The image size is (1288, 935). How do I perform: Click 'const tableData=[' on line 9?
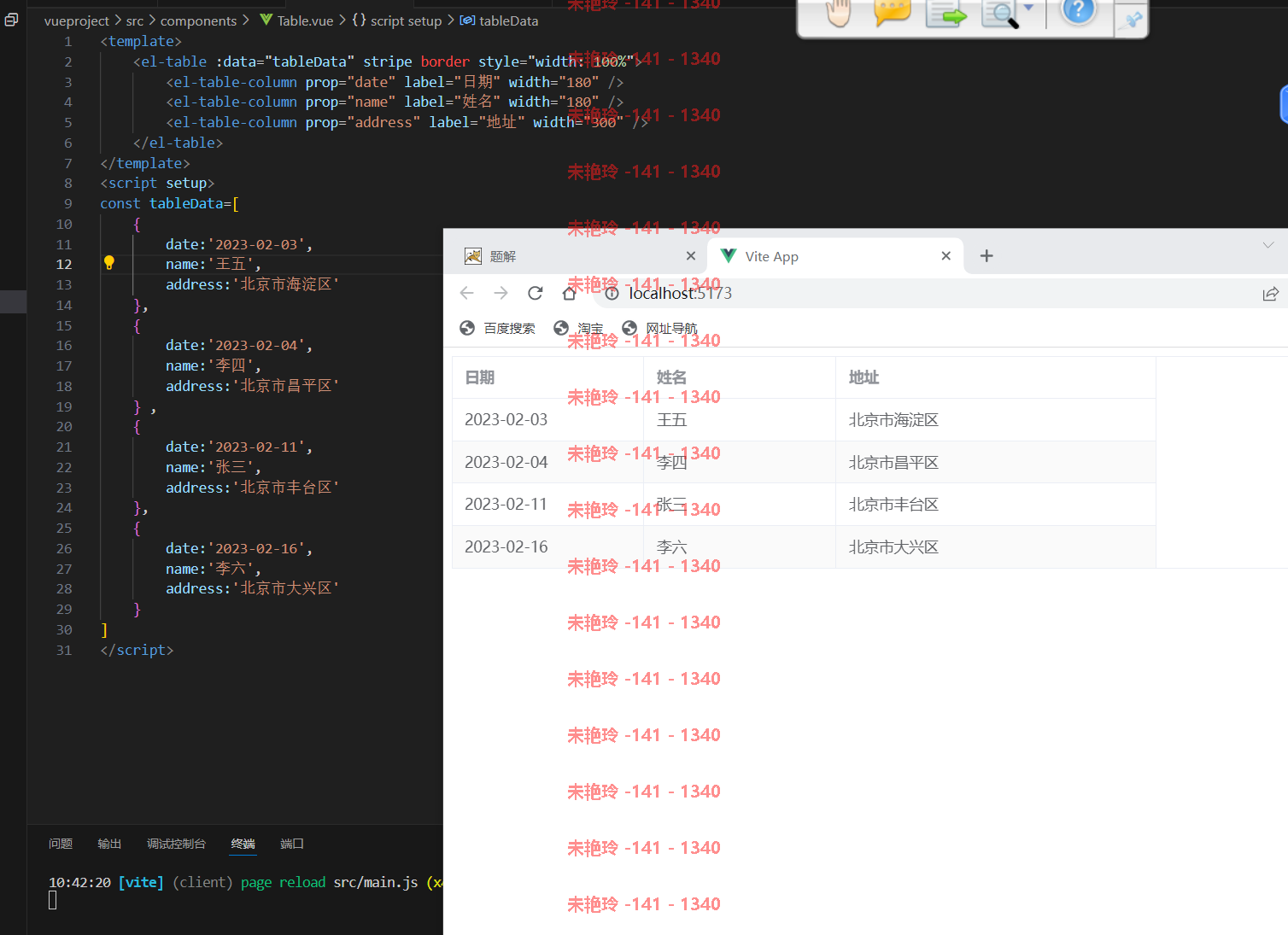tap(170, 204)
